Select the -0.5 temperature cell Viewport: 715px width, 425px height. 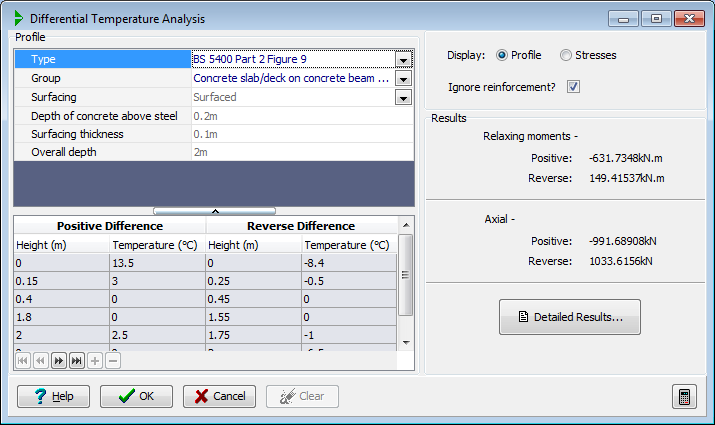(349, 281)
